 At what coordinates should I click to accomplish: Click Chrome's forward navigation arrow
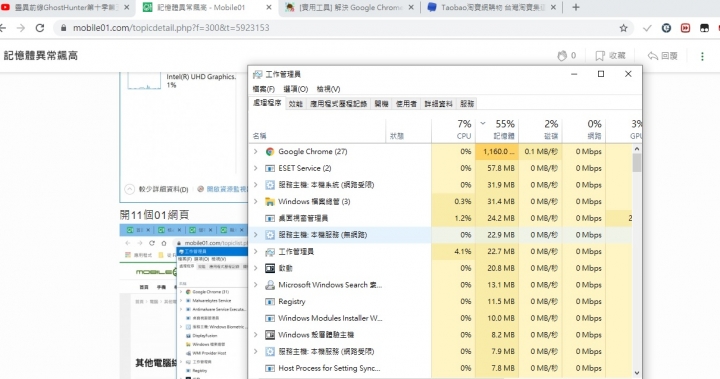point(21,28)
